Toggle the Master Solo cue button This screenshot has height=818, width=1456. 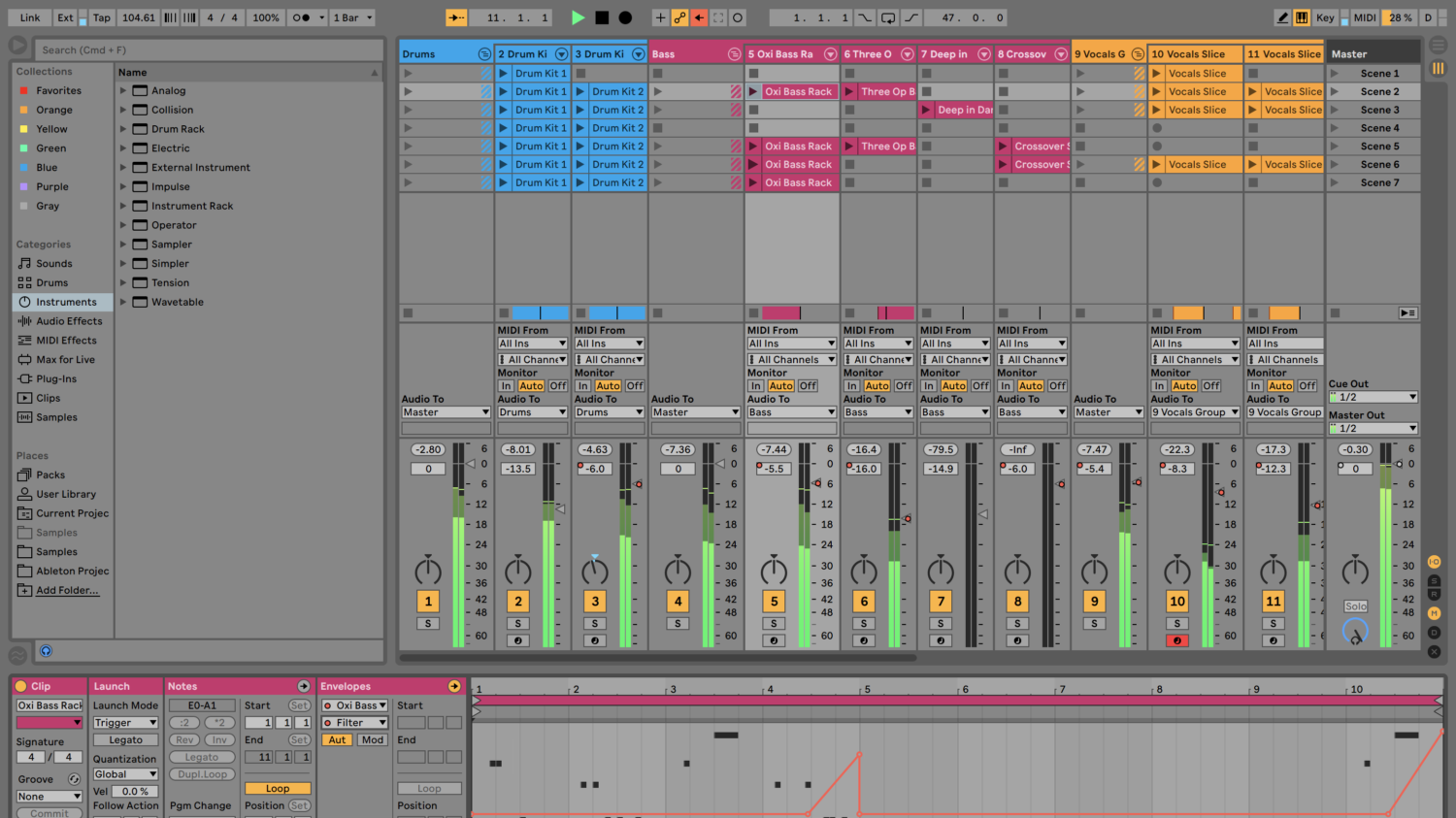click(1355, 606)
